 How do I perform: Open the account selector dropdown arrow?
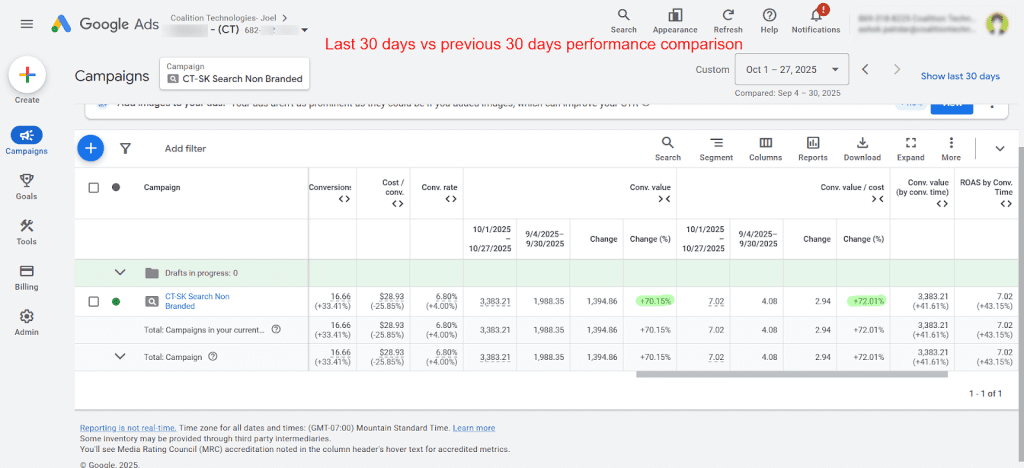(x=304, y=30)
